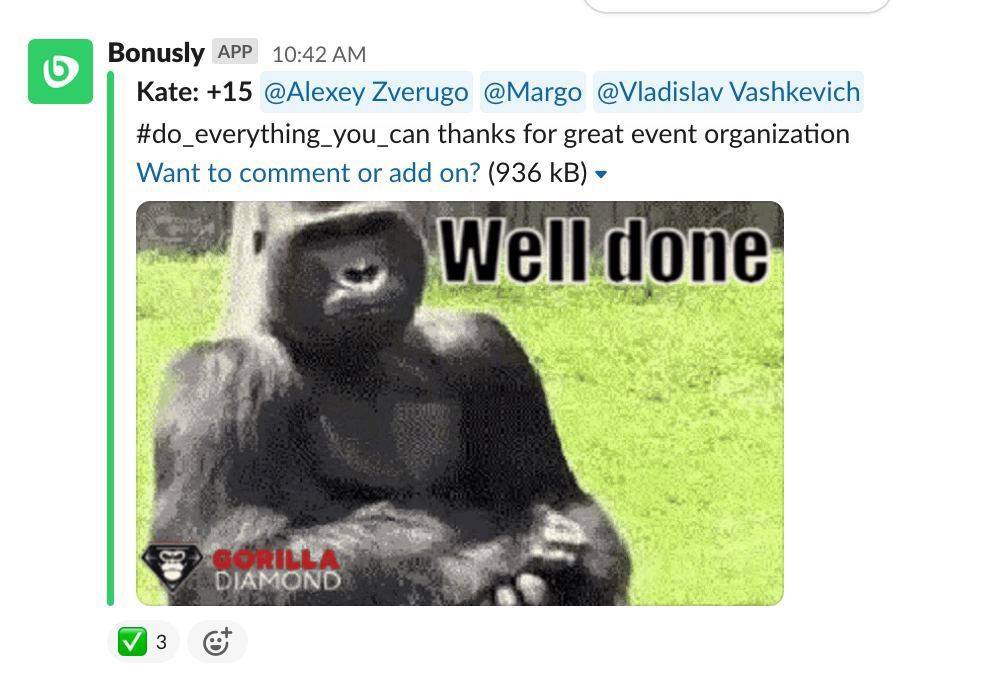Open @Vladislav Vashkevich mention

click(728, 92)
